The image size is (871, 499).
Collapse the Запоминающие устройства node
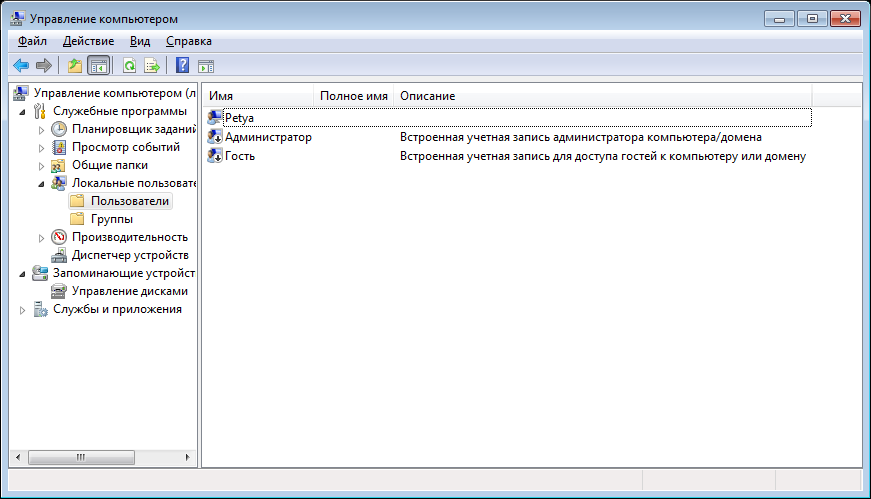tap(23, 274)
